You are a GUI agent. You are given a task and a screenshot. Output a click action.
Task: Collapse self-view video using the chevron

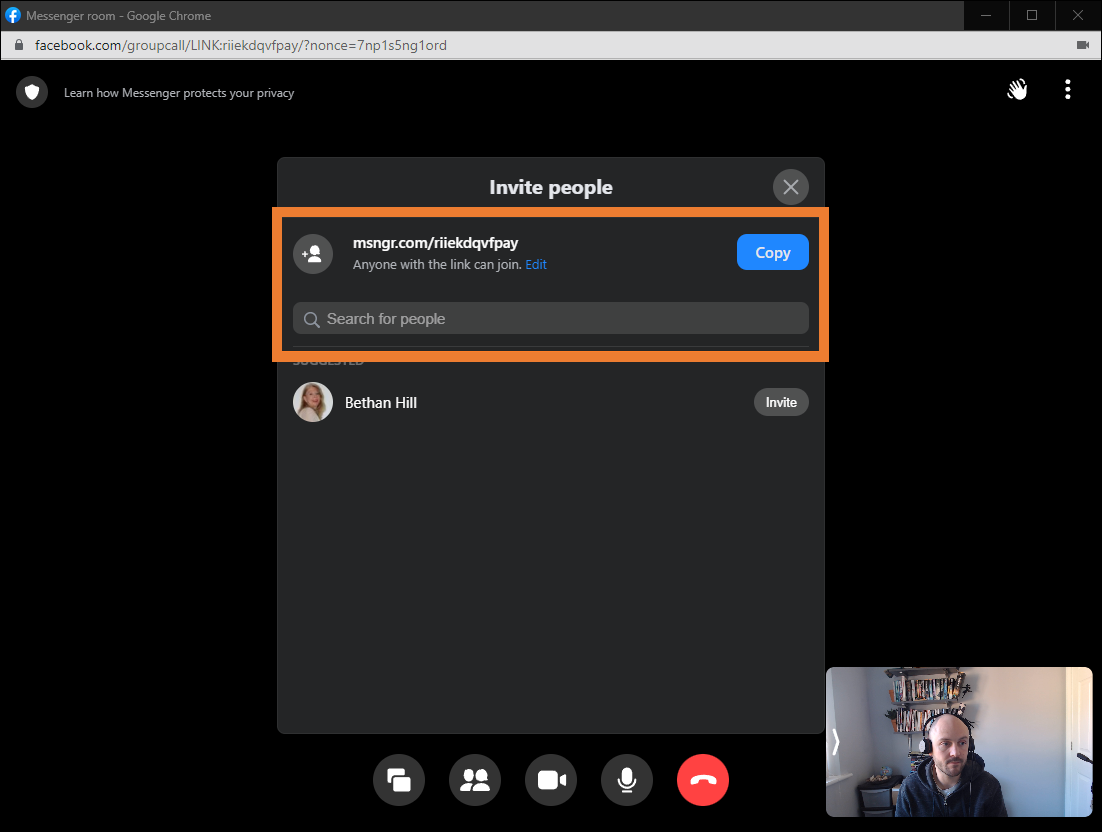click(x=836, y=741)
